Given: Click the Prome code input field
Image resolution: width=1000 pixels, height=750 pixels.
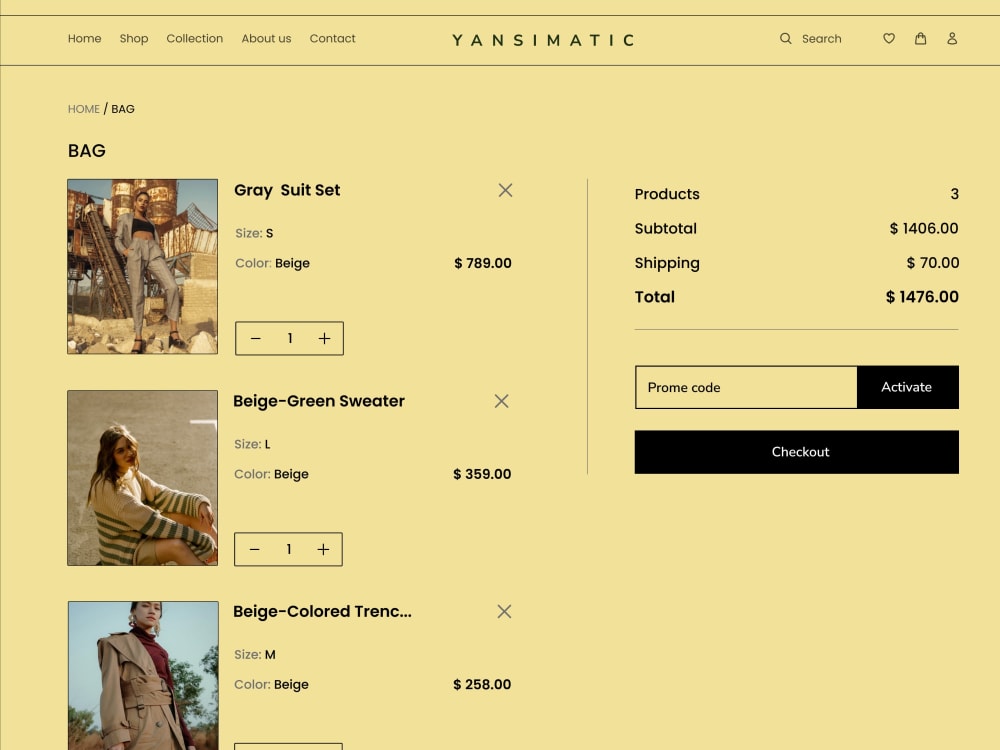Looking at the screenshot, I should pyautogui.click(x=746, y=387).
